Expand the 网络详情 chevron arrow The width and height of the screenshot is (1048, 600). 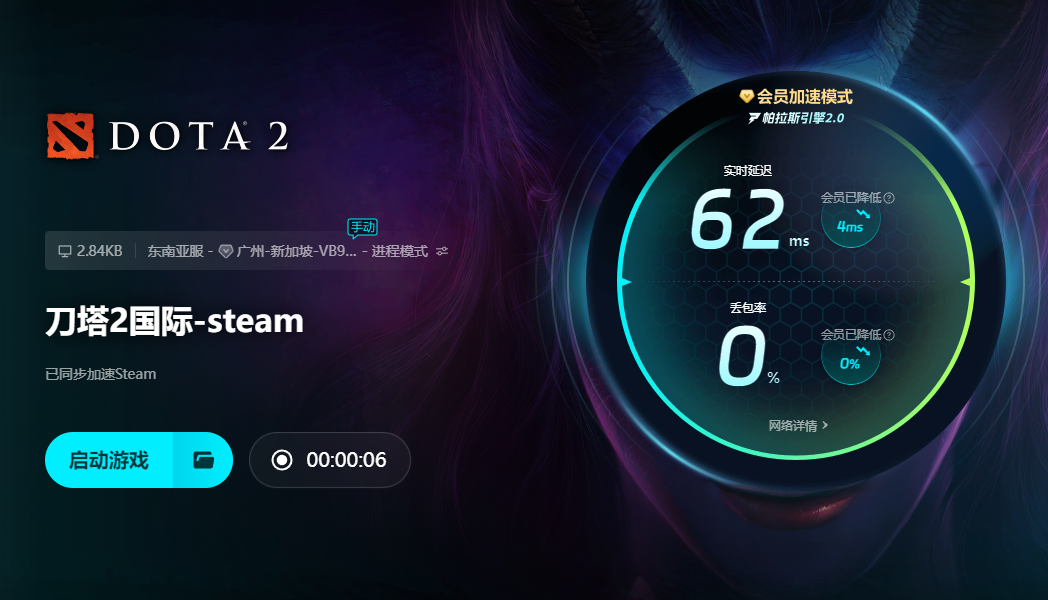pyautogui.click(x=825, y=425)
